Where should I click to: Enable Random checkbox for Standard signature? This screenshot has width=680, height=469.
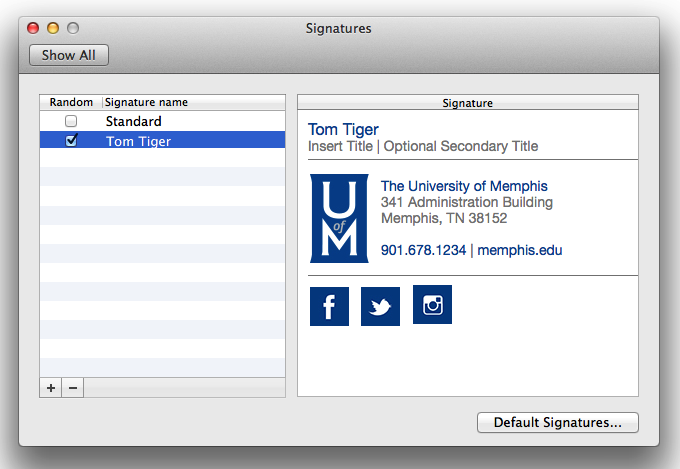71,121
